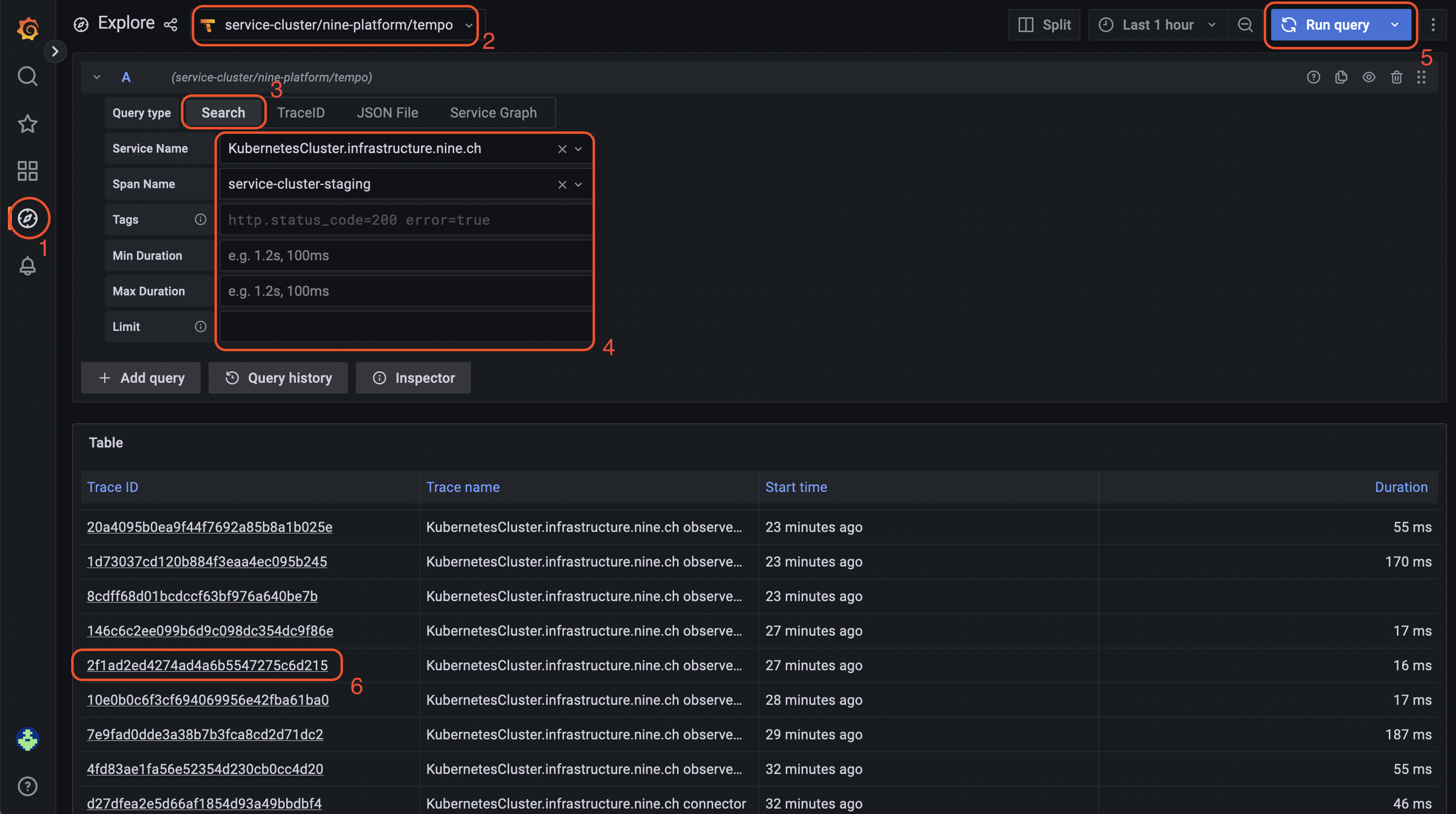The height and width of the screenshot is (814, 1456).
Task: Show query A data source help
Action: [1313, 78]
